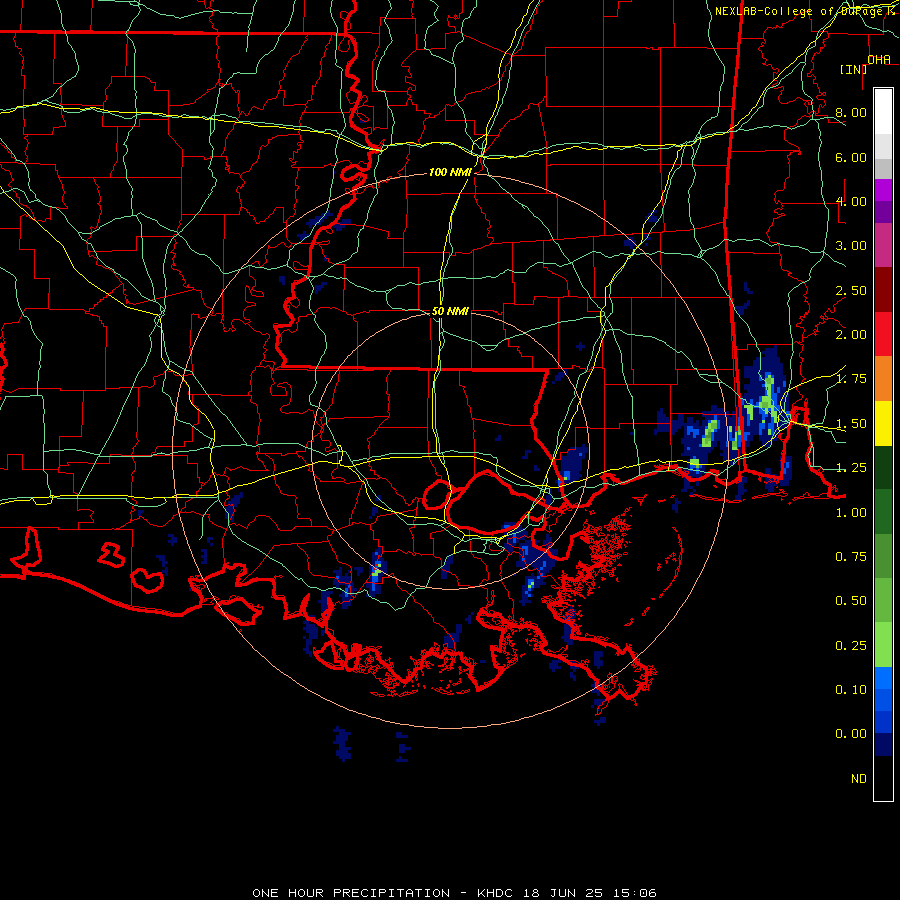Click the 8.00 legend value
This screenshot has height=900, width=900.
[851, 112]
